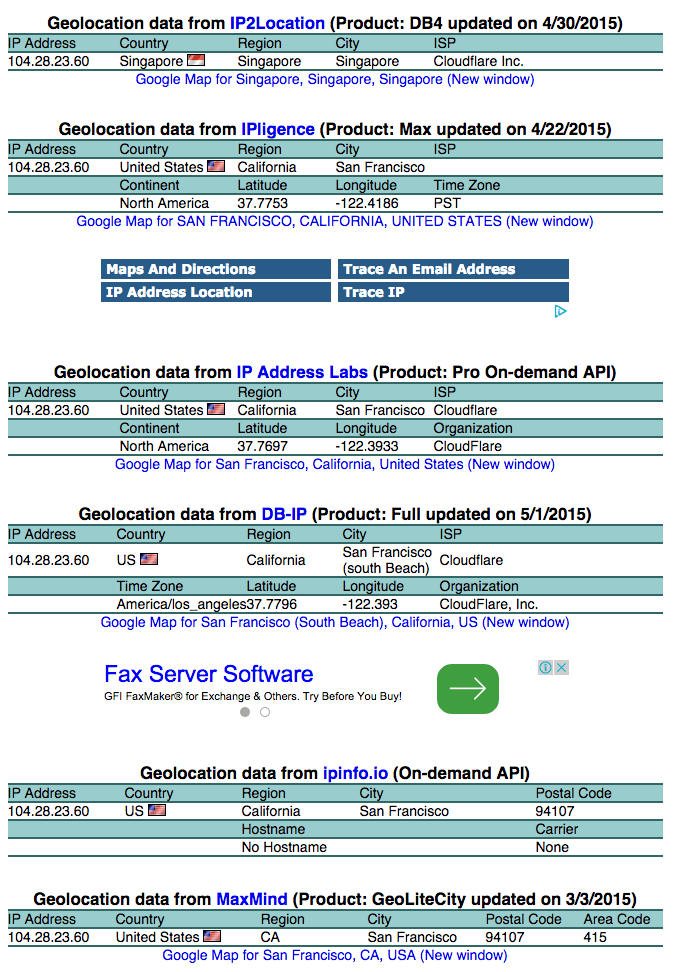This screenshot has height=972, width=673.
Task: Click longitude value -122.3933
Action: click(x=367, y=446)
